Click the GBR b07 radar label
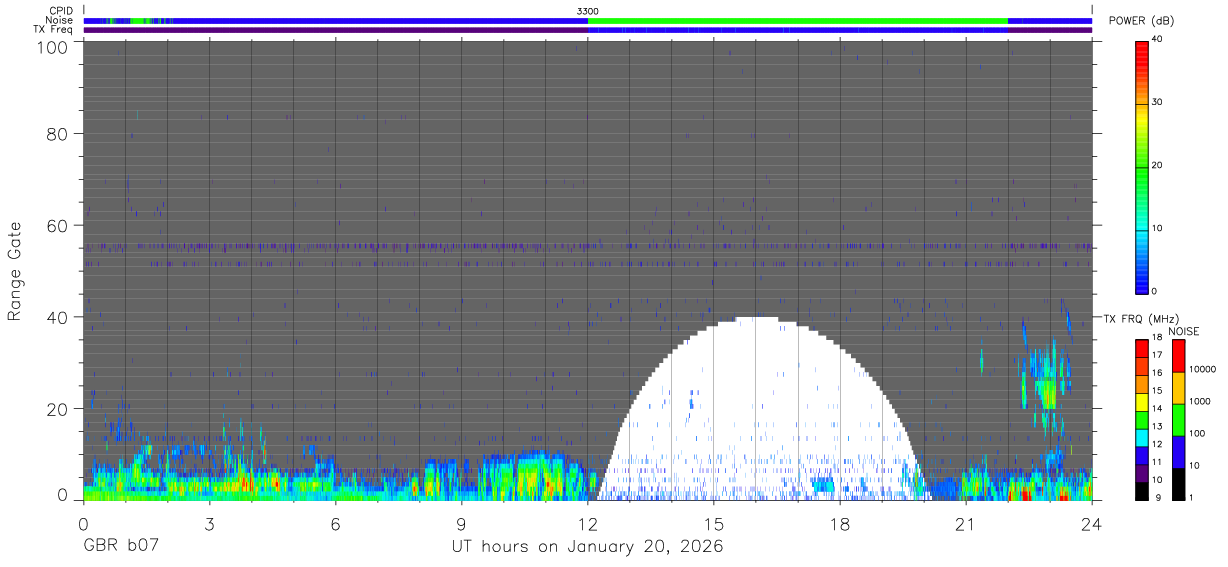Viewport: 1228px width, 567px height. coord(120,547)
